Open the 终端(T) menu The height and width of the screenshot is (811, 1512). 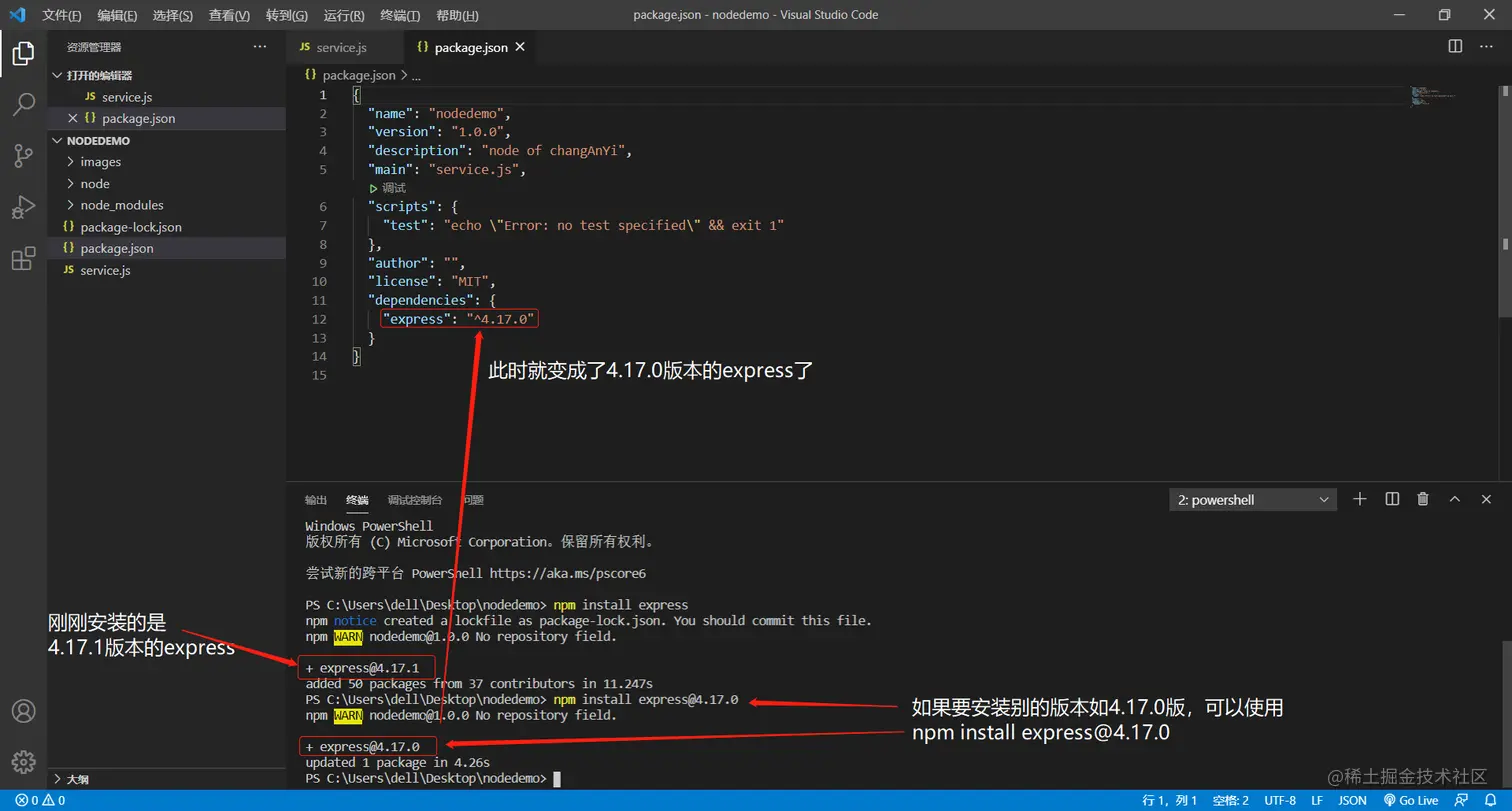(x=400, y=15)
